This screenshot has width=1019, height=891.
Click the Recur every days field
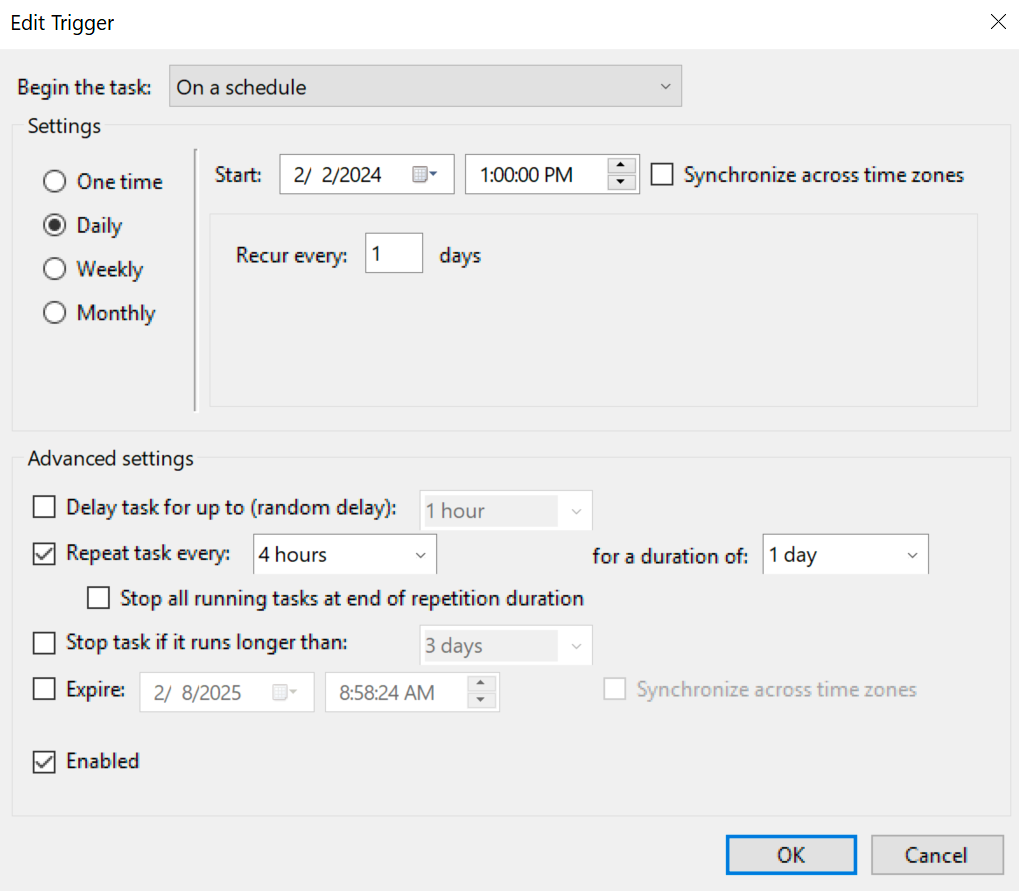coord(393,255)
